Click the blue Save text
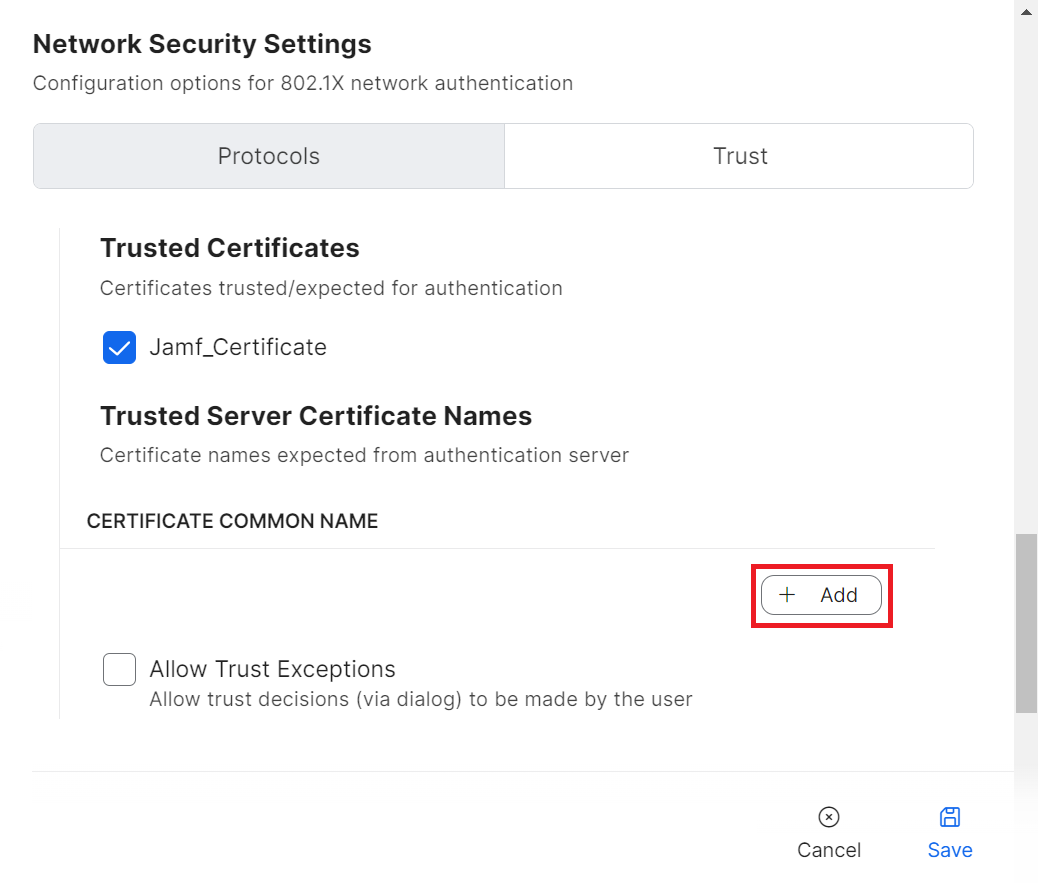Screen dimensions: 1038x883 pos(949,850)
